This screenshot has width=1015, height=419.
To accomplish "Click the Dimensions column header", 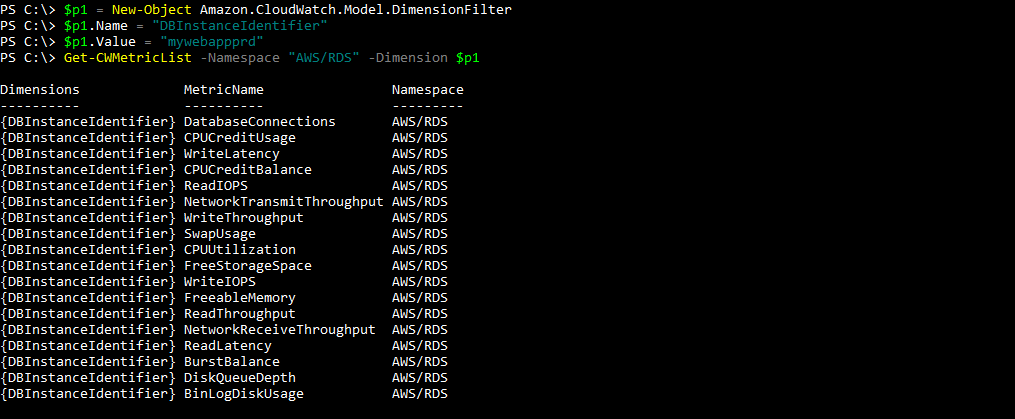I will (x=40, y=90).
